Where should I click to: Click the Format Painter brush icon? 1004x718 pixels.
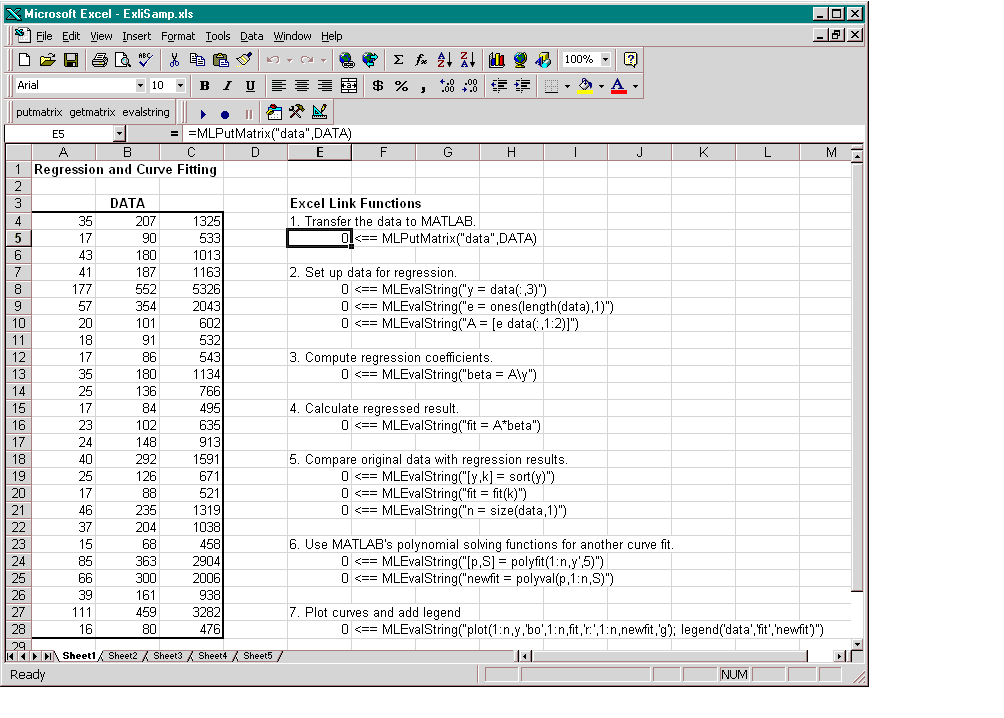(245, 60)
